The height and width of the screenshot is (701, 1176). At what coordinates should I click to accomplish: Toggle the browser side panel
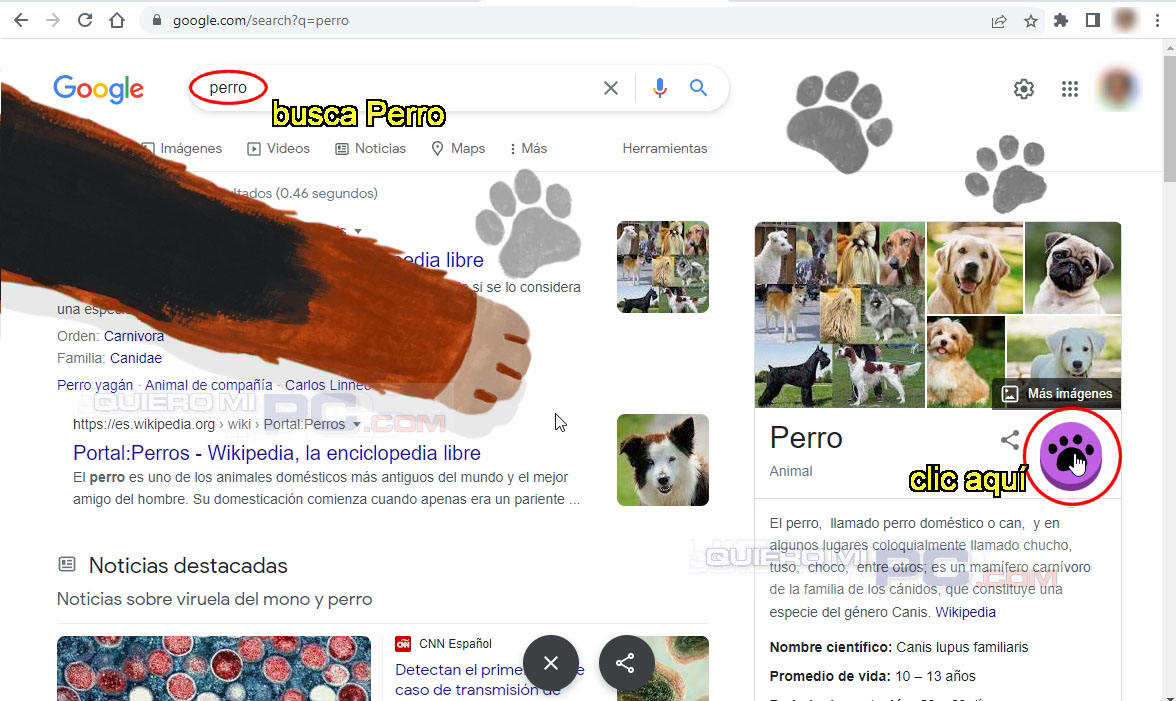(1093, 20)
